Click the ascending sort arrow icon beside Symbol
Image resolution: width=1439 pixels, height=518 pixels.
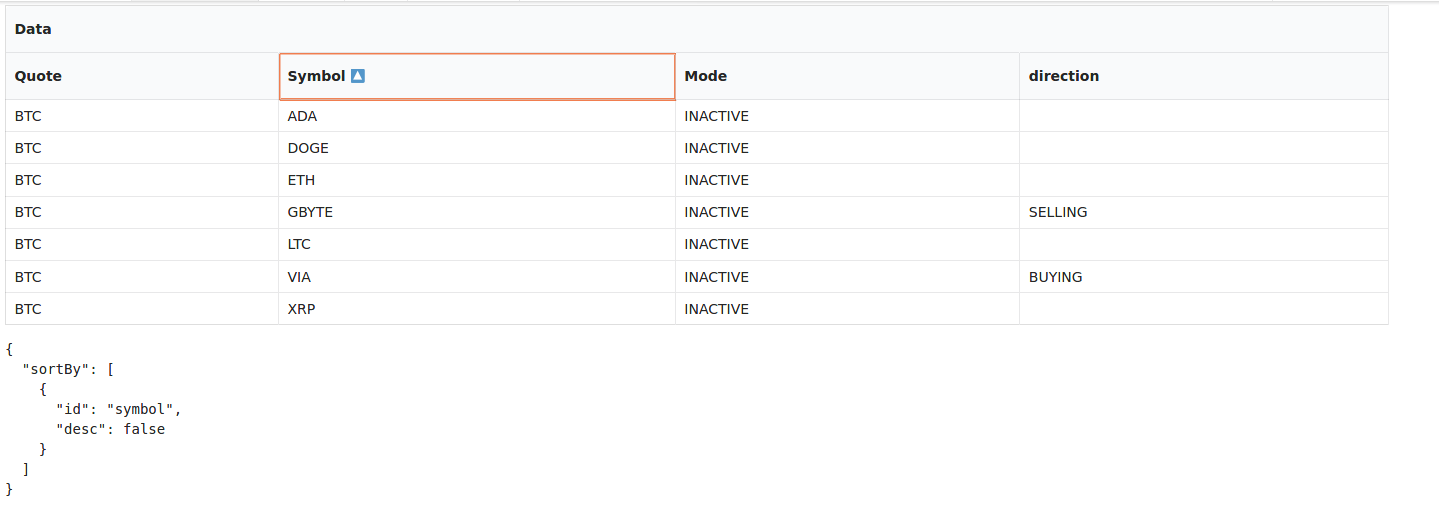point(358,76)
